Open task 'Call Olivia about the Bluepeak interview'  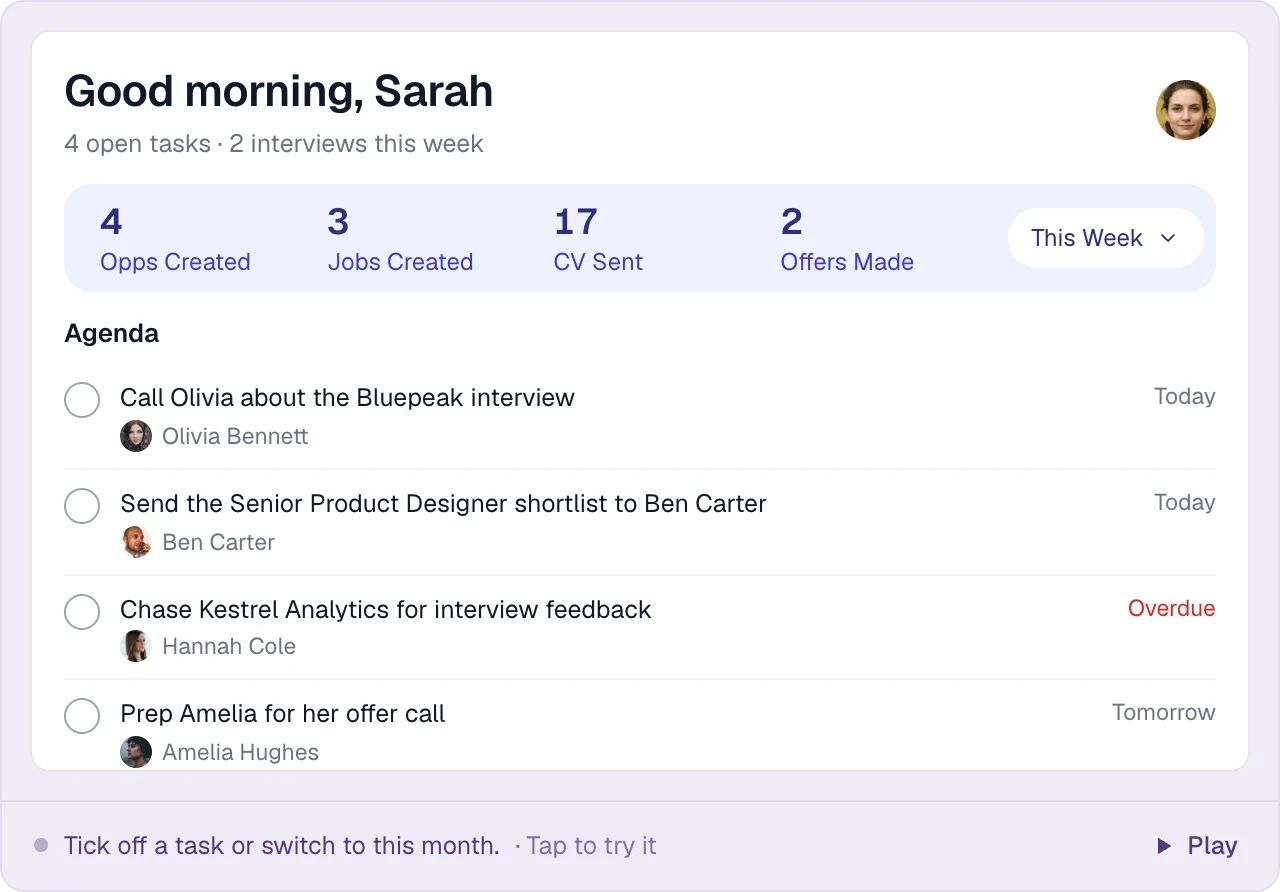(347, 397)
